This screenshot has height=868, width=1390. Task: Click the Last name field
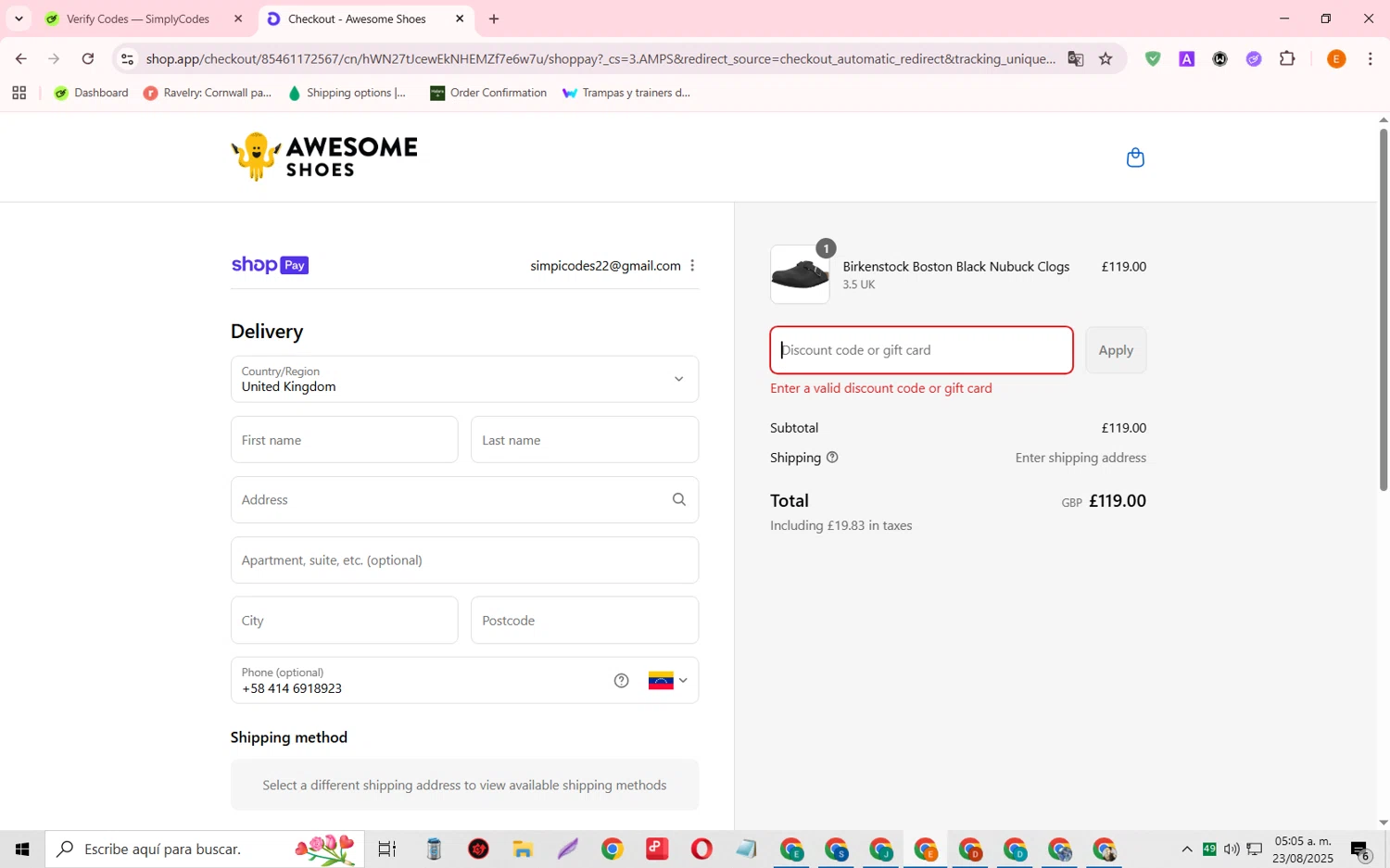[585, 440]
